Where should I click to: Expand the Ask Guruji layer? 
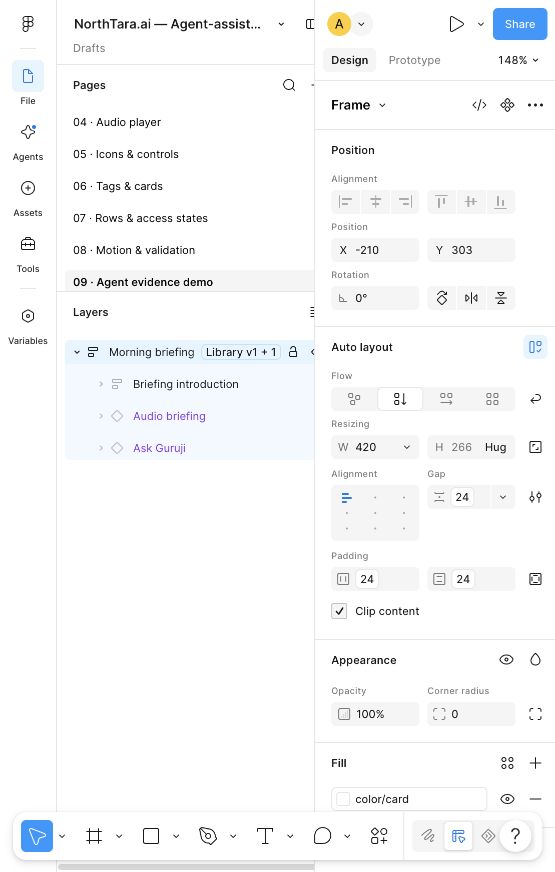pos(101,448)
